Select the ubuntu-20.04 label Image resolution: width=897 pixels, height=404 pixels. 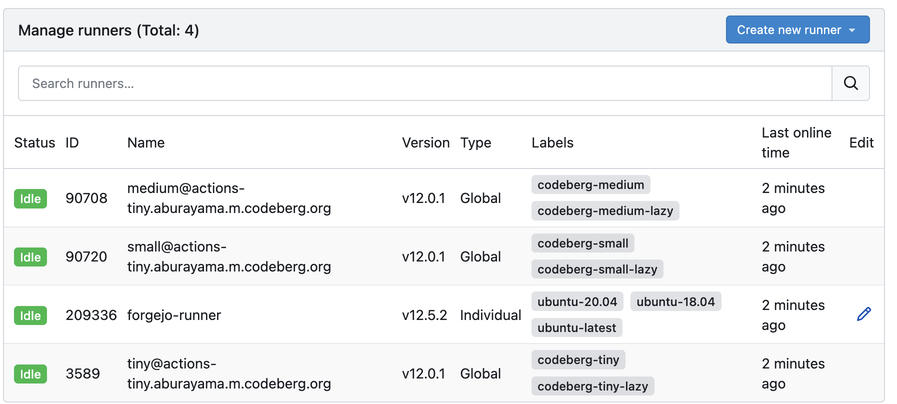click(x=577, y=301)
